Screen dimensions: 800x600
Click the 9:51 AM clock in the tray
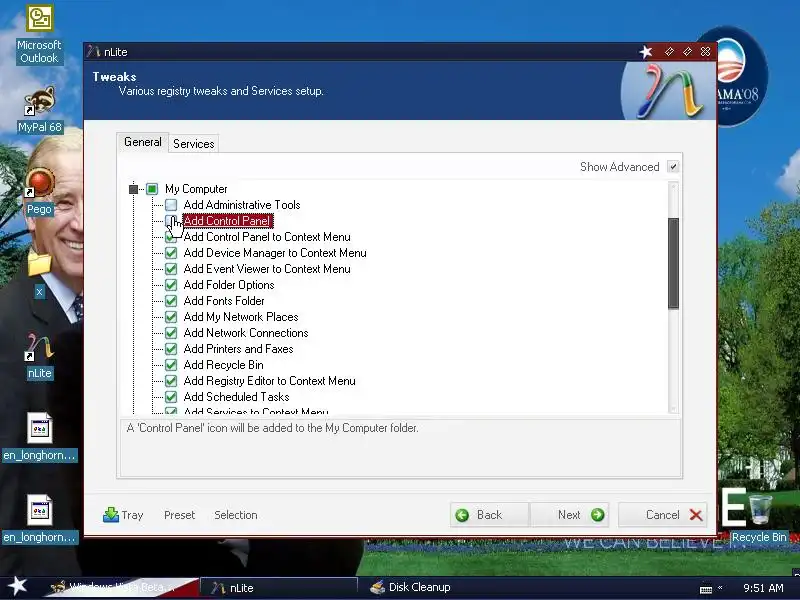(x=763, y=588)
